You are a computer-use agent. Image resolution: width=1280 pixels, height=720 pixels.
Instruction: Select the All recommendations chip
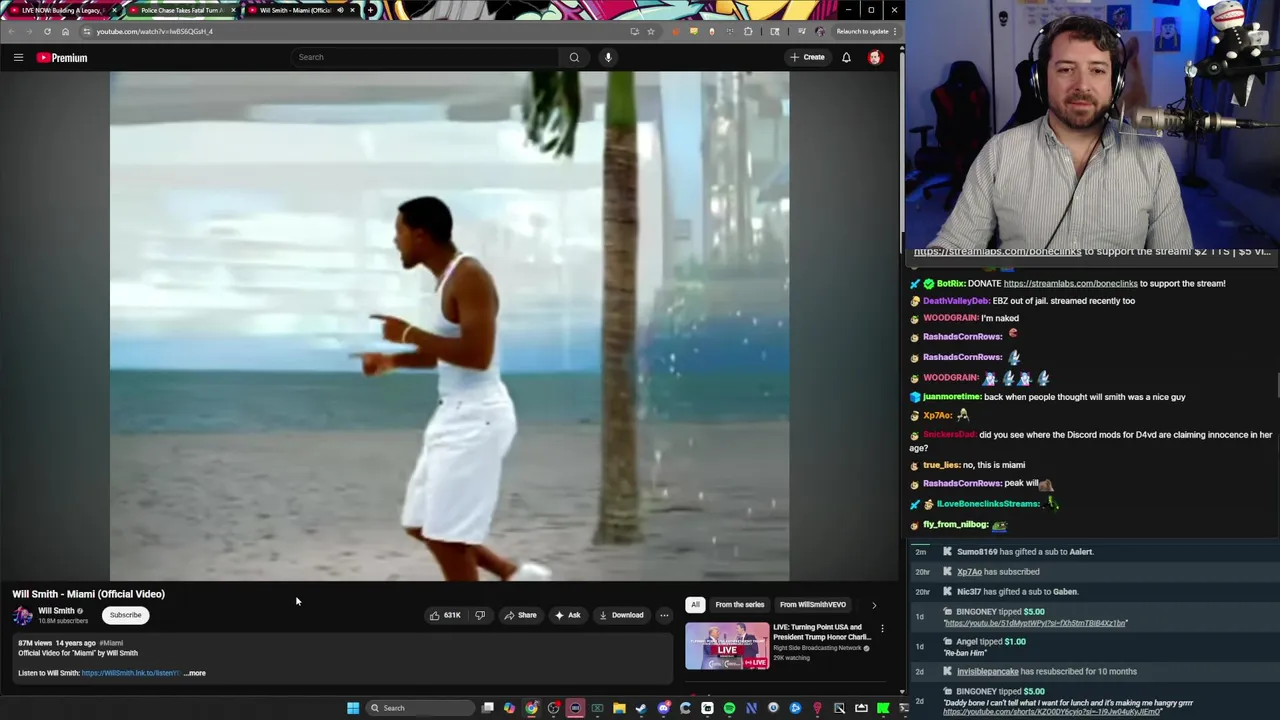pyautogui.click(x=695, y=604)
